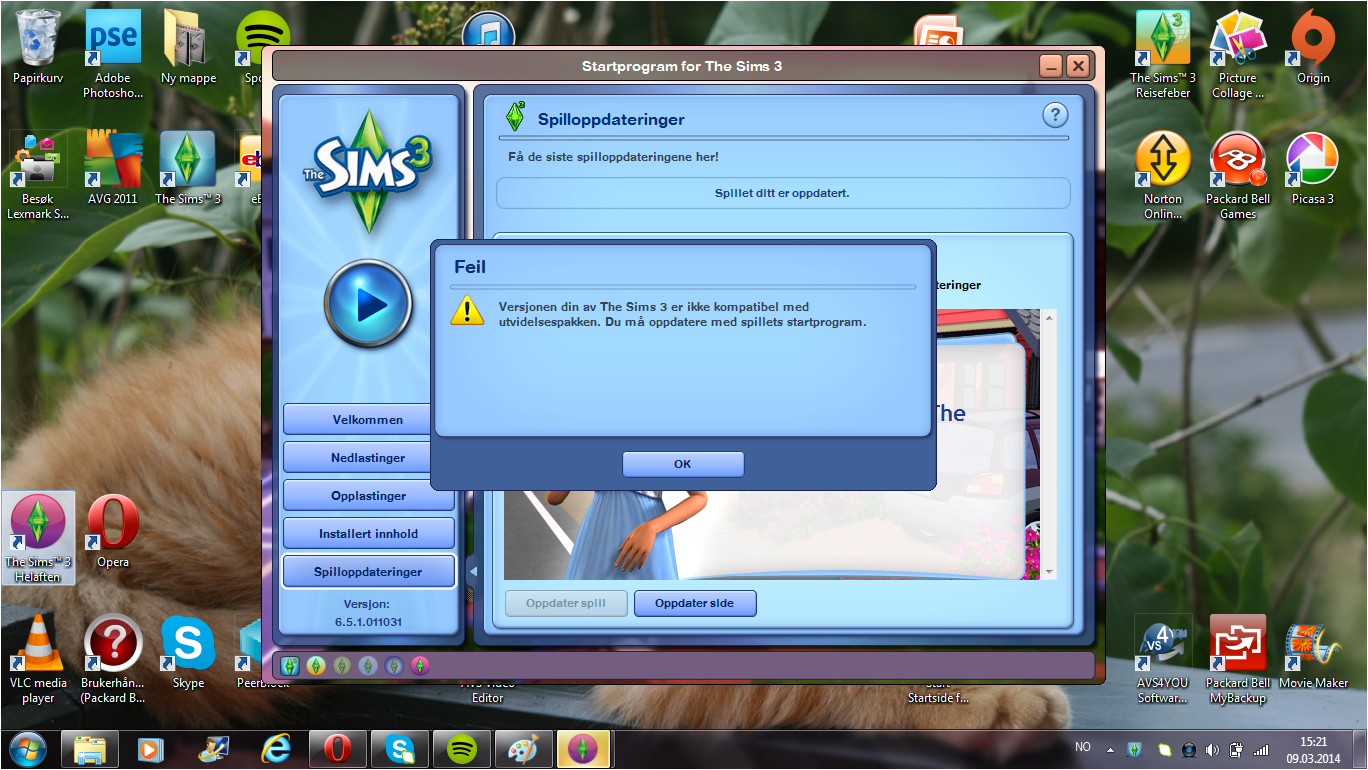Open the Skype desktop shortcut
The image size is (1368, 770).
point(188,652)
